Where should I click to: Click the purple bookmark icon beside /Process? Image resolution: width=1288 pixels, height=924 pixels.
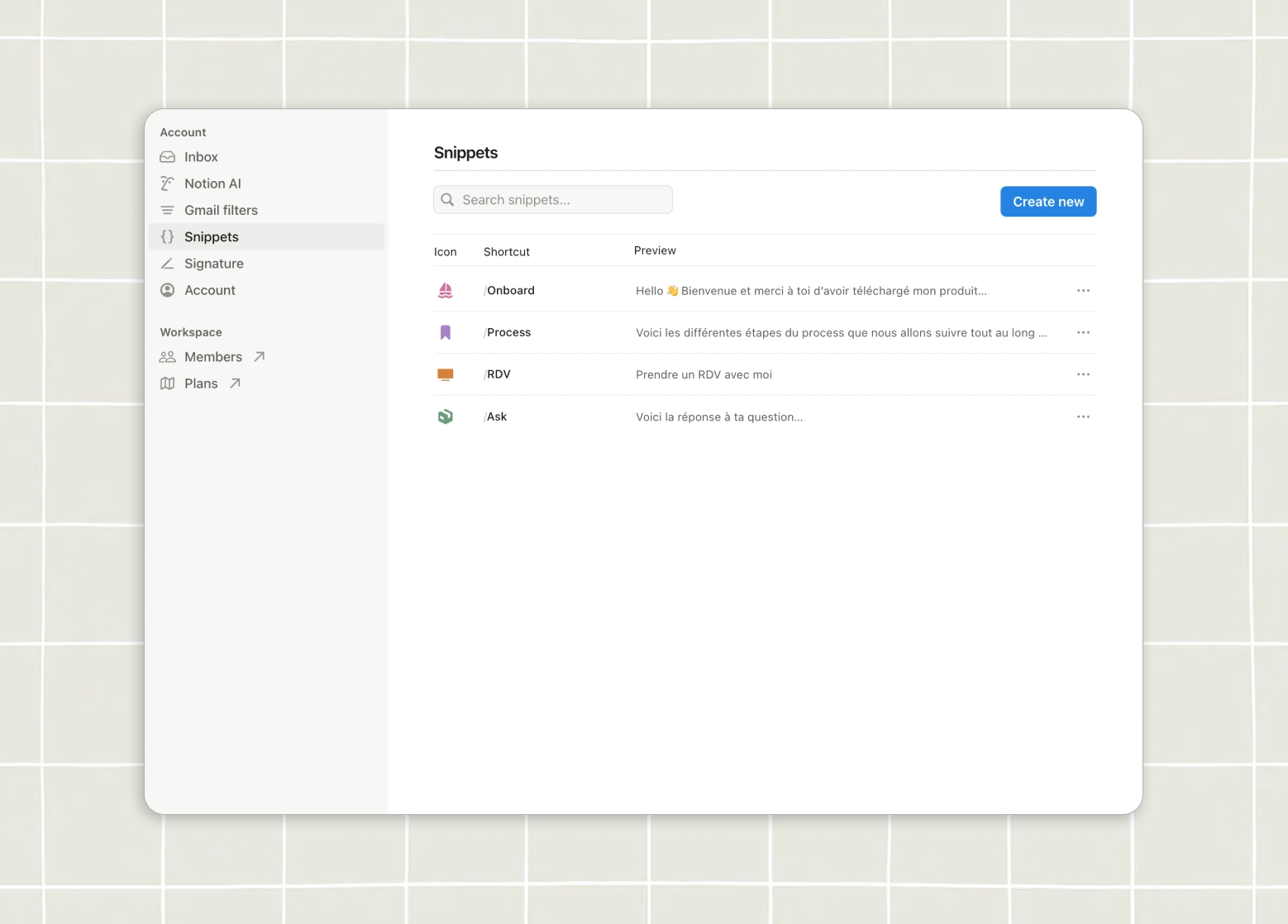(445, 332)
